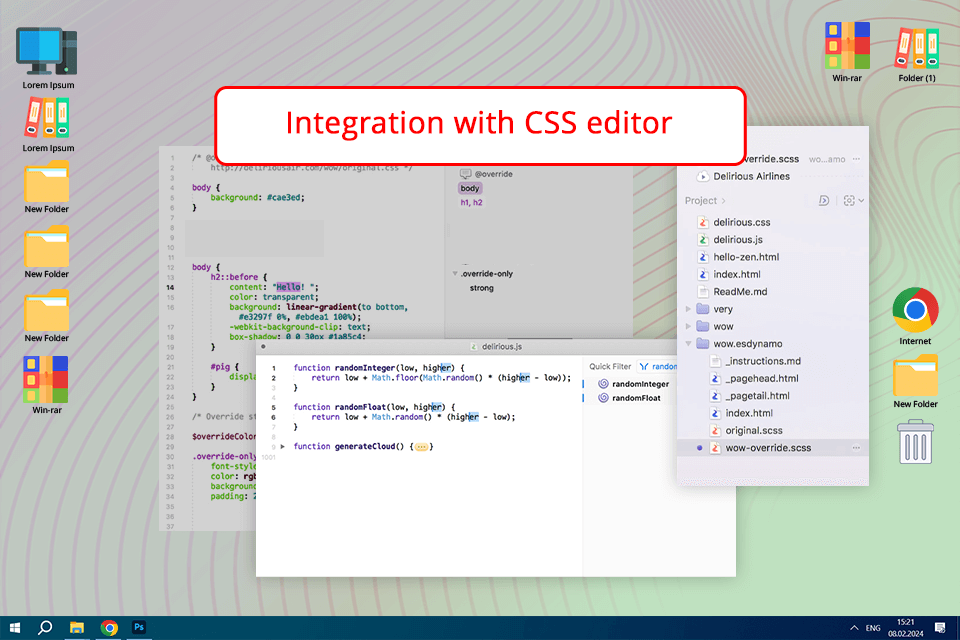Screen dimensions: 960x640
Task: Switch to the delirious.js tab
Action: [496, 347]
